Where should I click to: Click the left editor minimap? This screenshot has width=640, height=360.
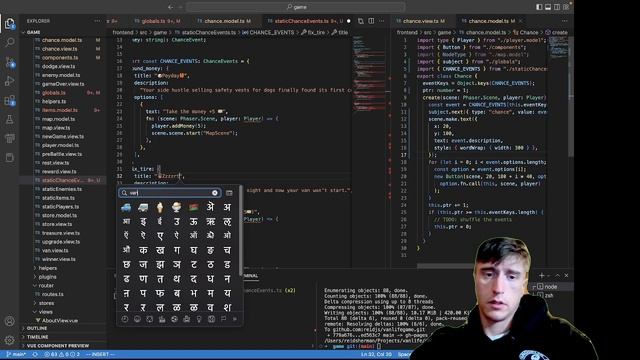(x=369, y=73)
